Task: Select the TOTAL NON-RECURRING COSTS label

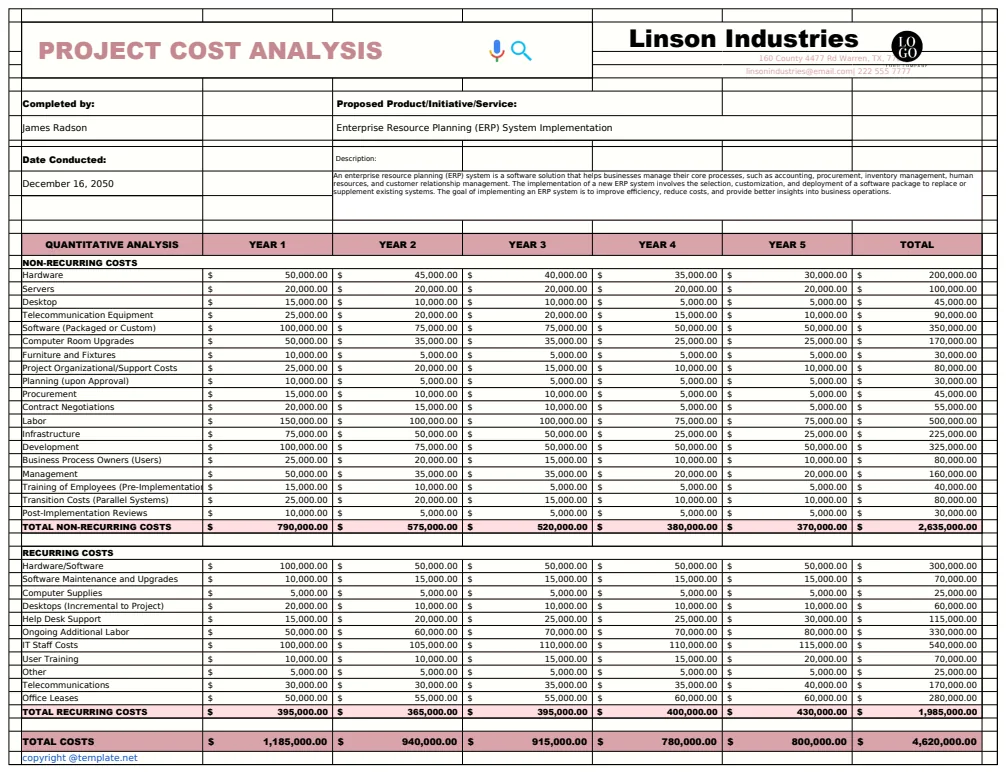Action: point(97,527)
